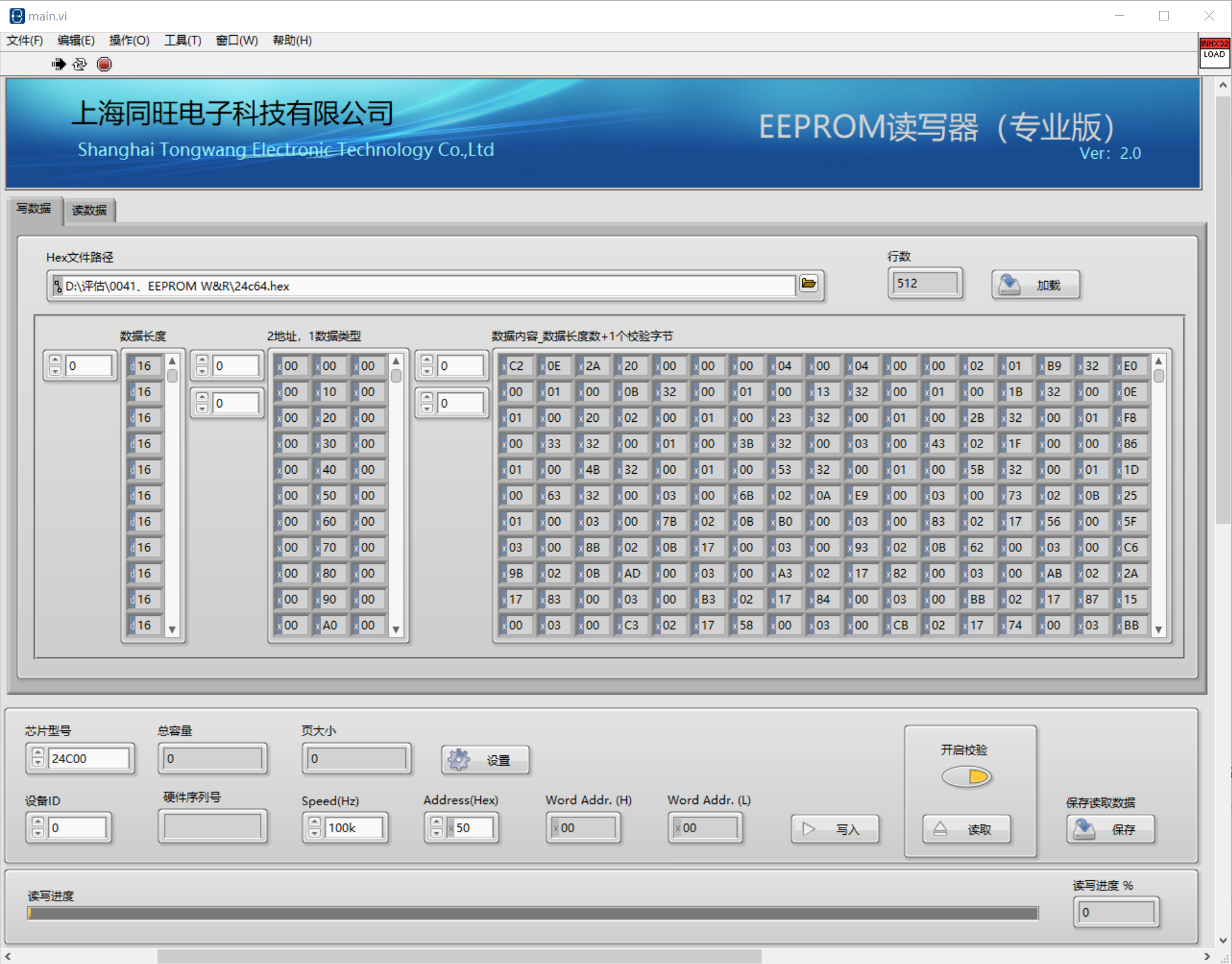The image size is (1232, 964).
Task: Click the 写入 write button
Action: [x=834, y=829]
